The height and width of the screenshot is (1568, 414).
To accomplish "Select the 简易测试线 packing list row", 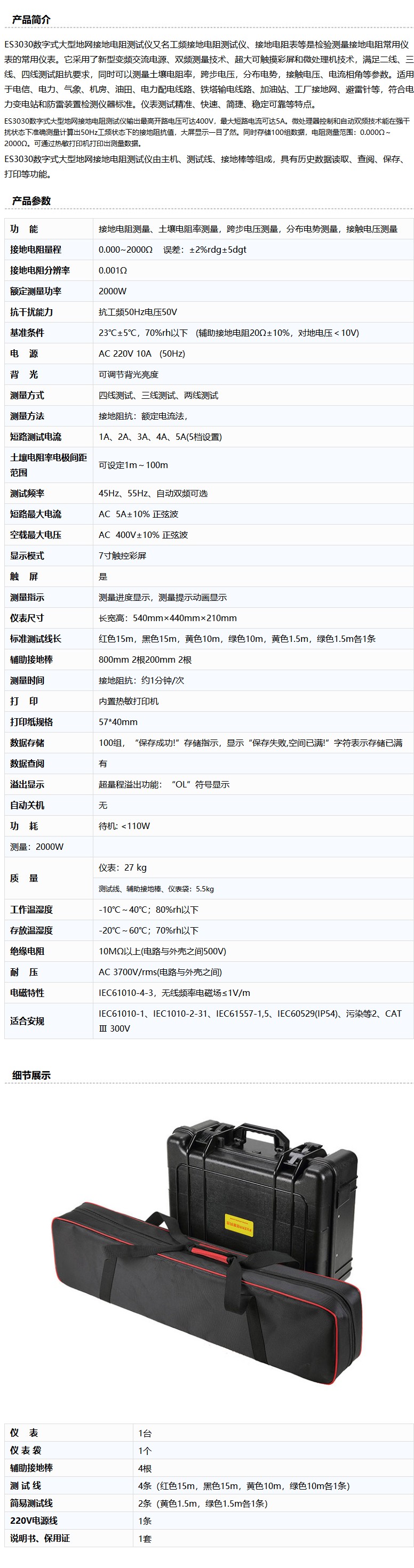I will 209,1503.
